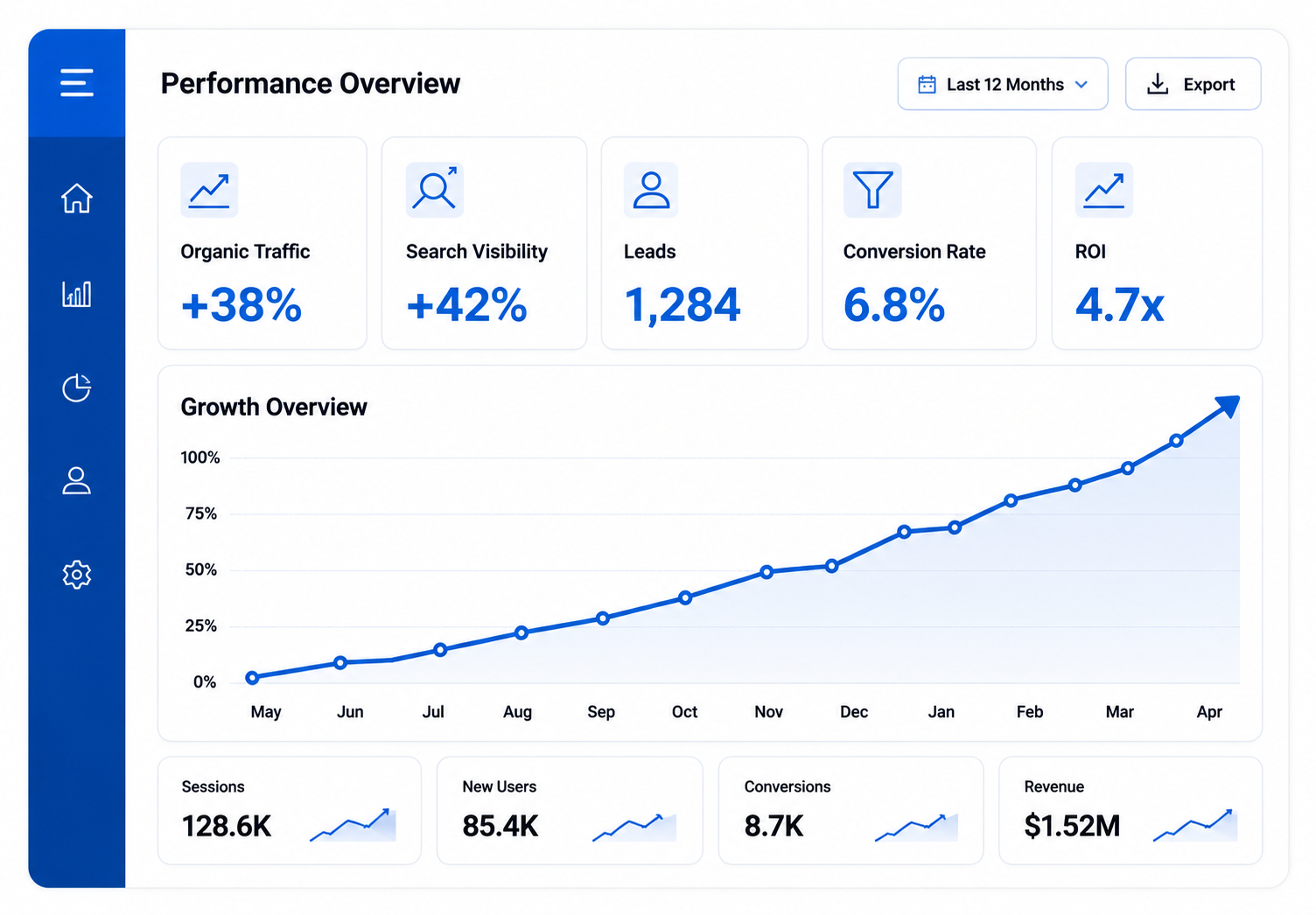
Task: Click the Conversion Rate card label
Action: tap(914, 252)
